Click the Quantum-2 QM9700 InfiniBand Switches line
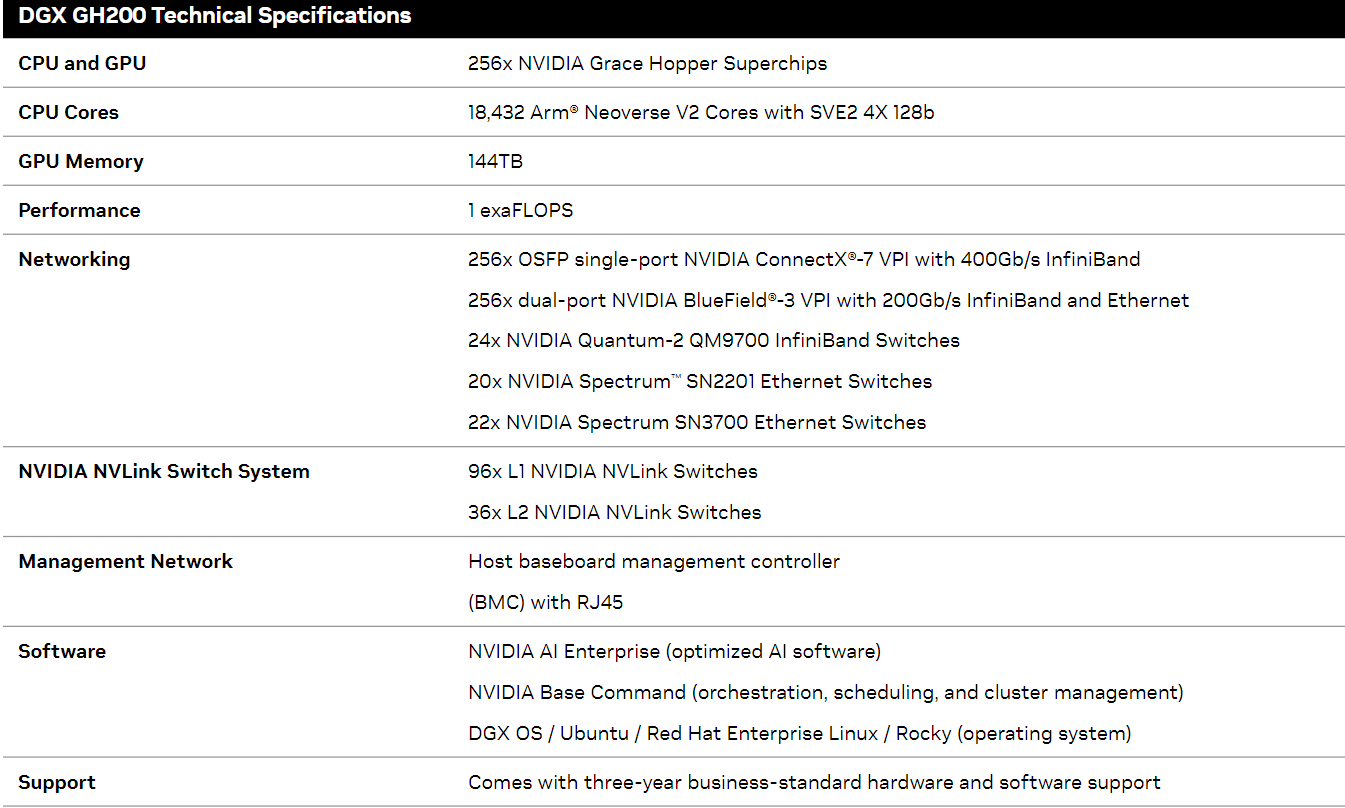Image resolution: width=1345 pixels, height=808 pixels. click(x=713, y=340)
